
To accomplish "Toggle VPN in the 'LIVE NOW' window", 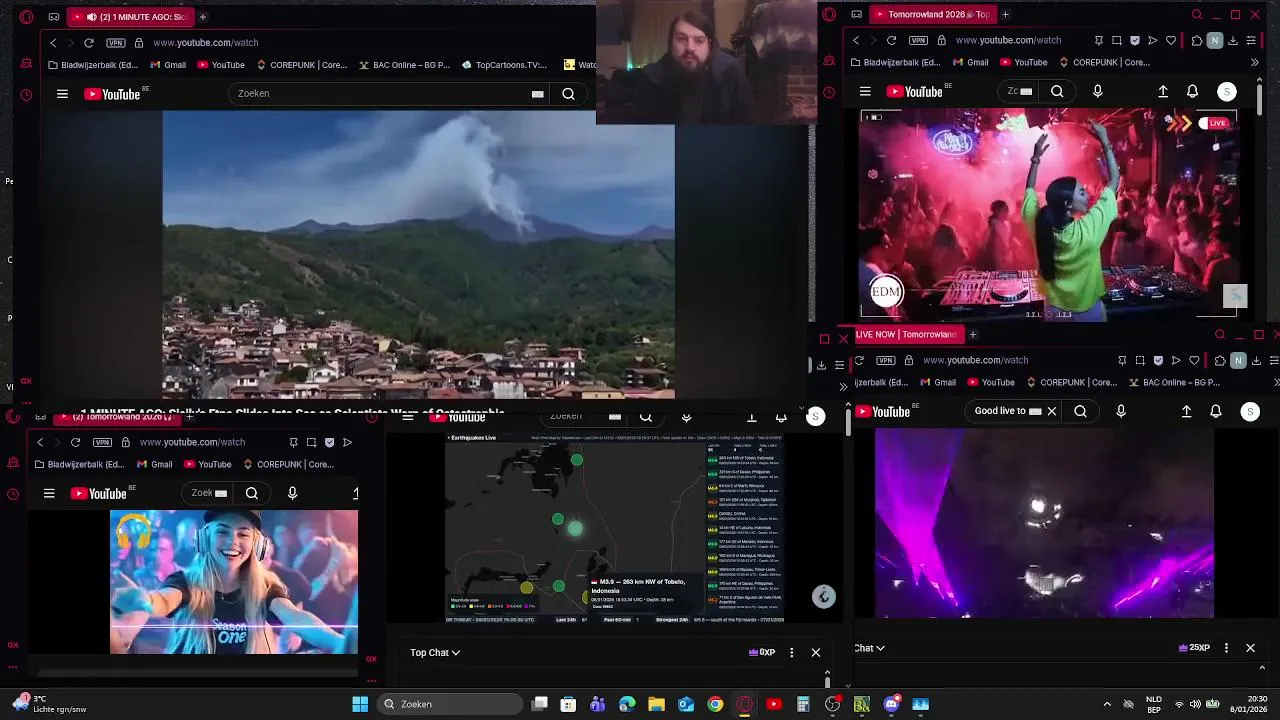I will pyautogui.click(x=886, y=361).
